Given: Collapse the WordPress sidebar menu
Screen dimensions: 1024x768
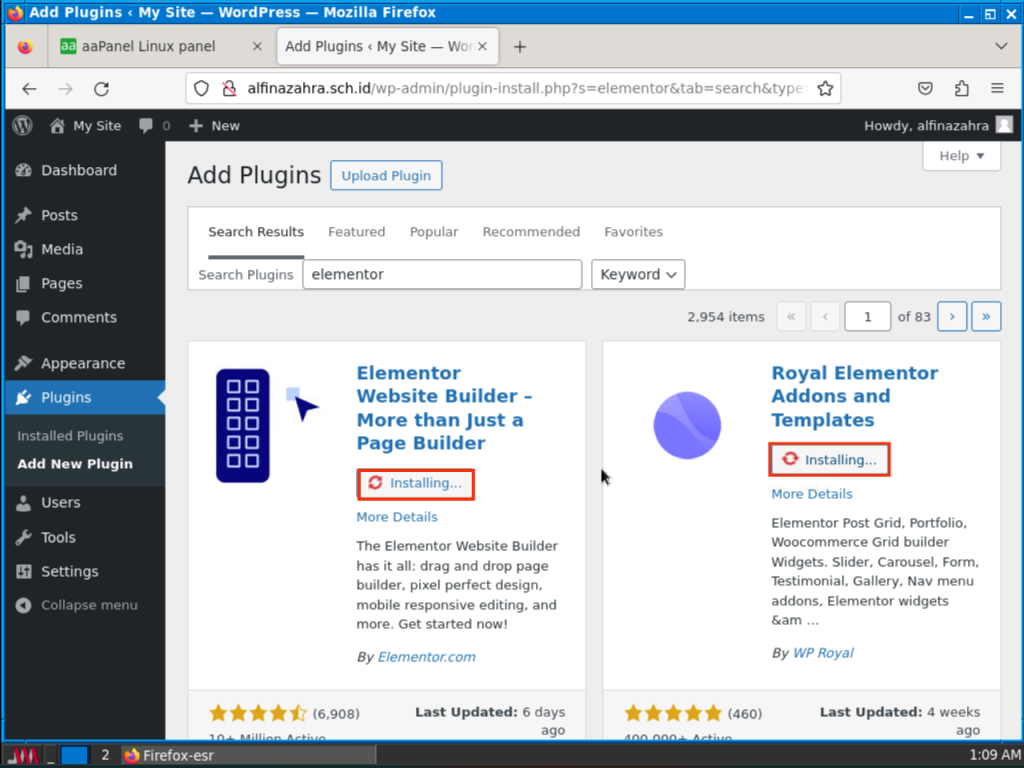Looking at the screenshot, I should coord(77,605).
